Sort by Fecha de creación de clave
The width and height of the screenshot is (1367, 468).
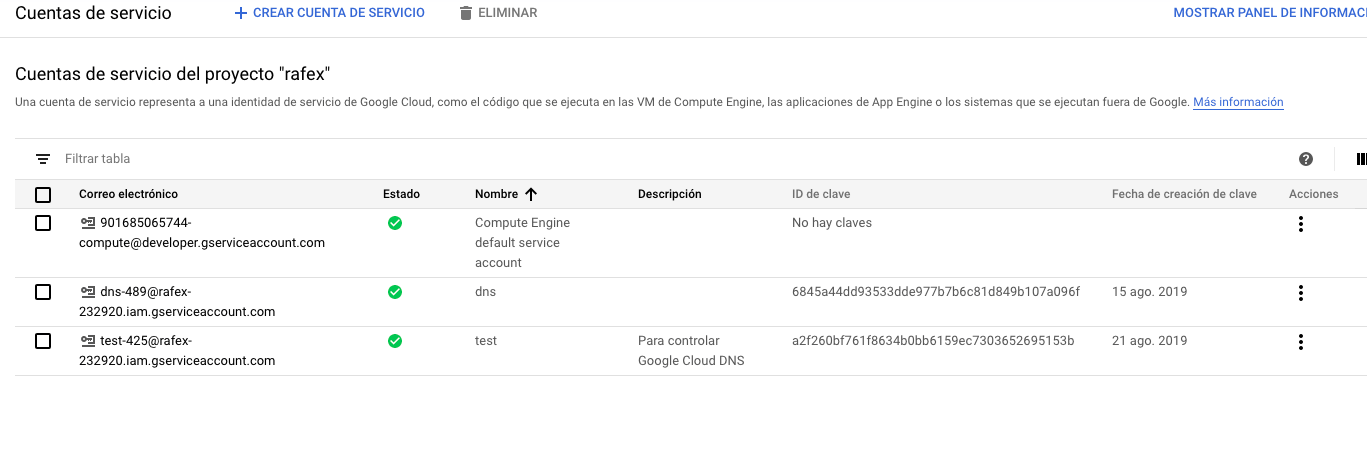point(1183,194)
